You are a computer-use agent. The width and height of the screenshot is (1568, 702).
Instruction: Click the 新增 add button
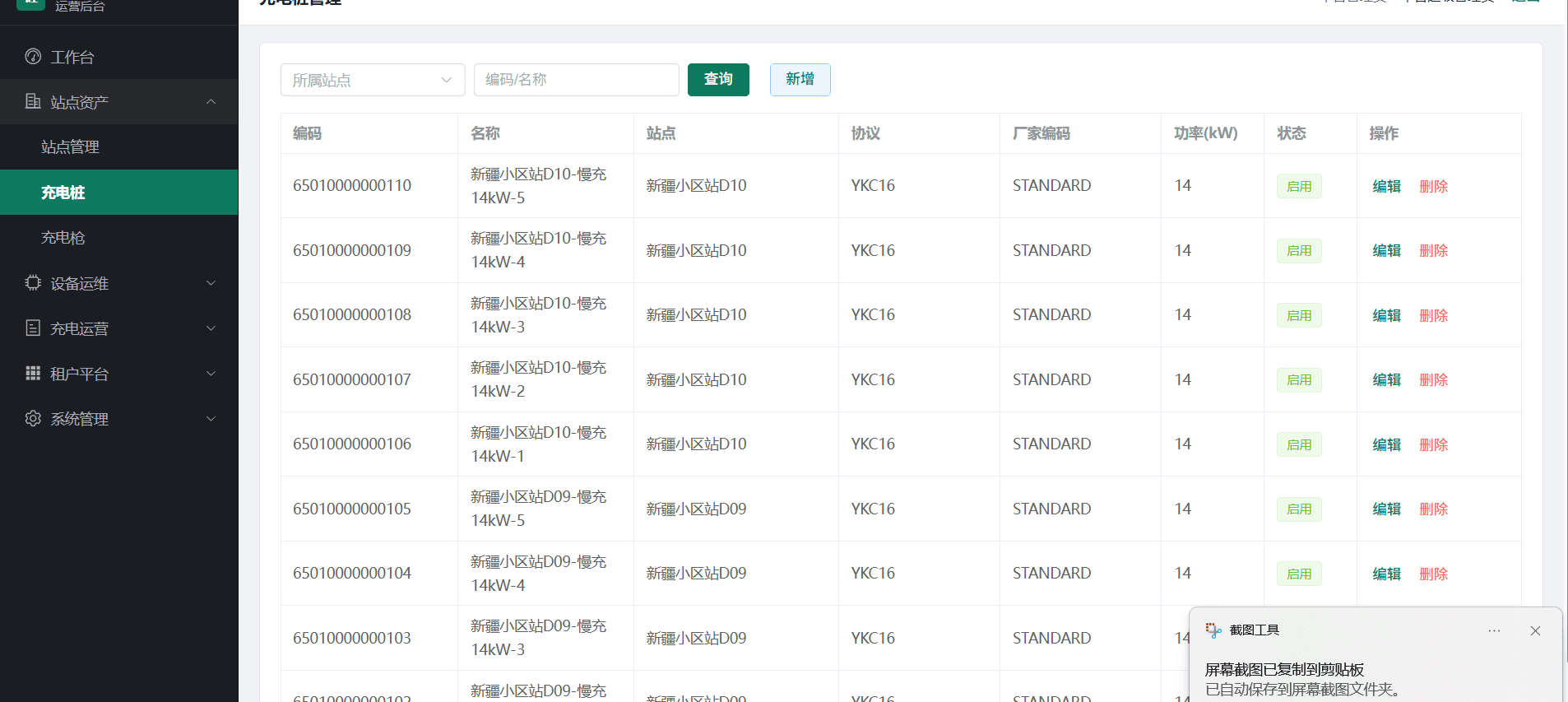tap(800, 80)
